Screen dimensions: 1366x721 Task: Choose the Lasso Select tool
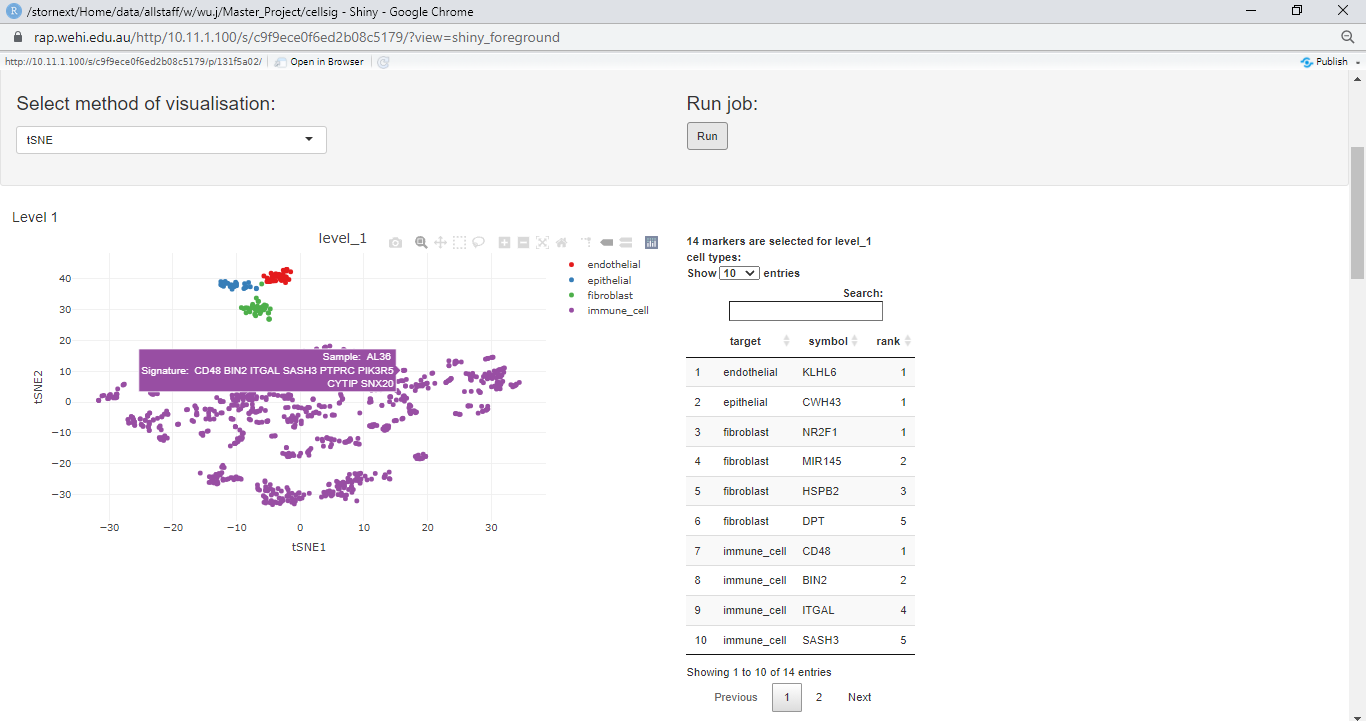(478, 242)
